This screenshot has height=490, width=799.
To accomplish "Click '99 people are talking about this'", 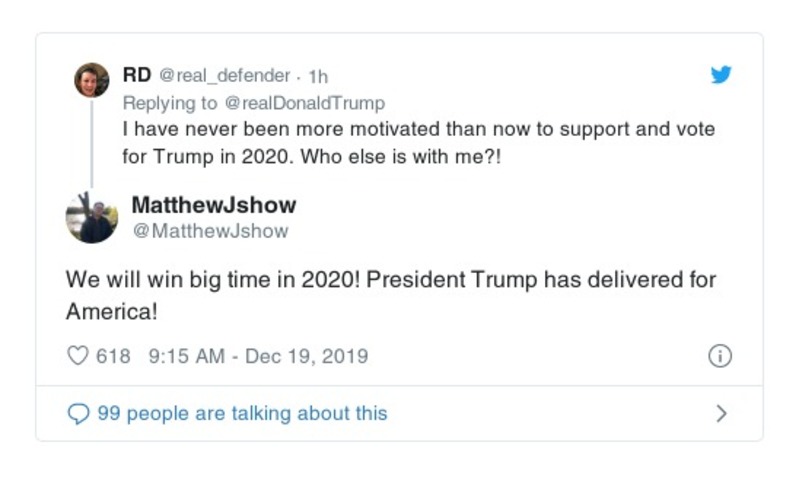I will click(242, 413).
